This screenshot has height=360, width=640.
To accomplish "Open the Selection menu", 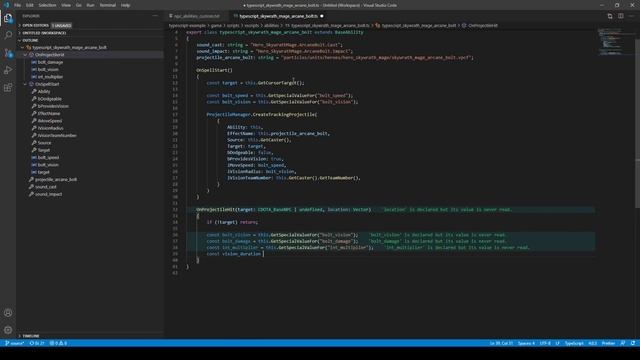I will 47,5.
